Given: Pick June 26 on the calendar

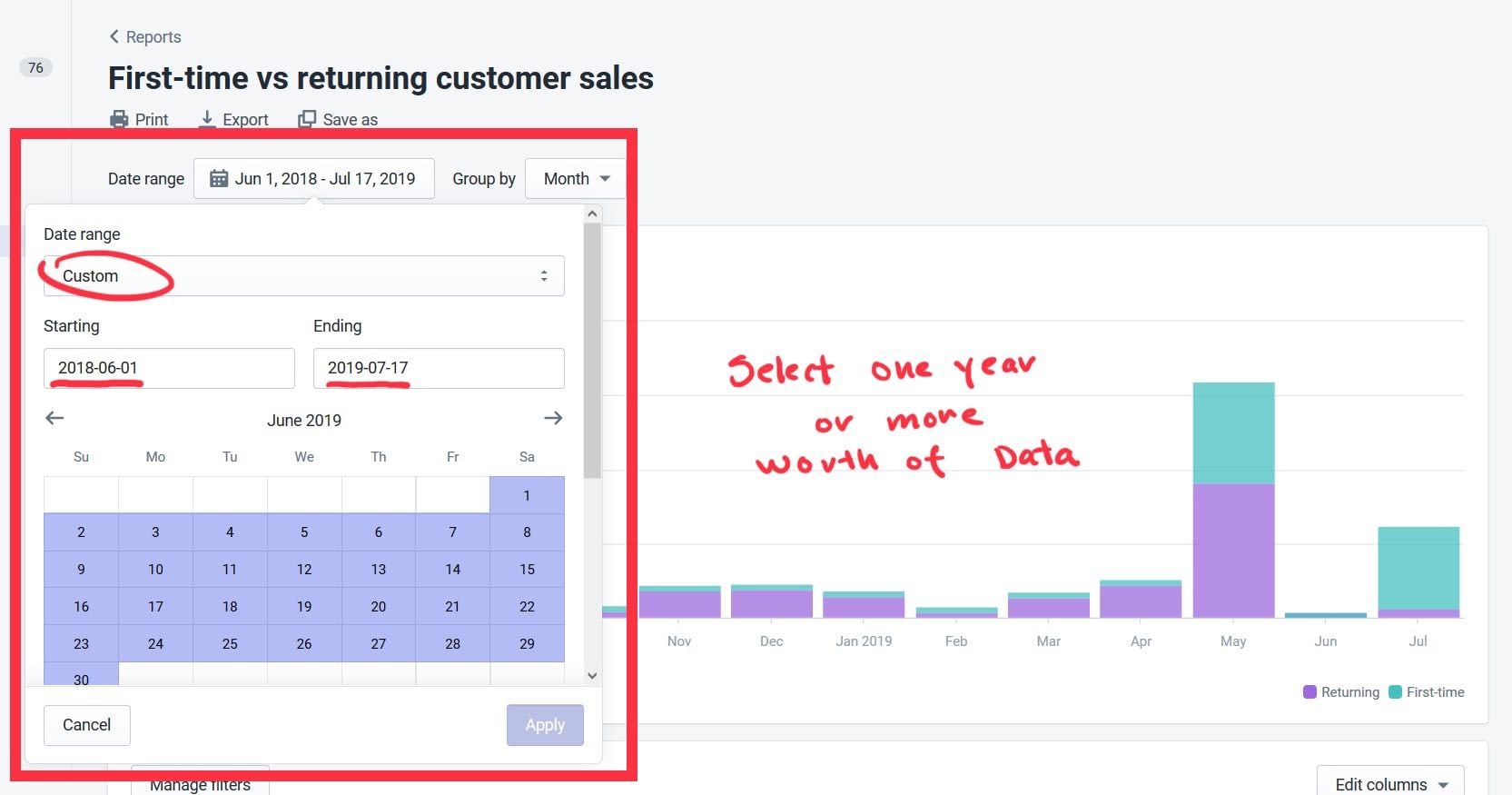Looking at the screenshot, I should click(x=304, y=644).
